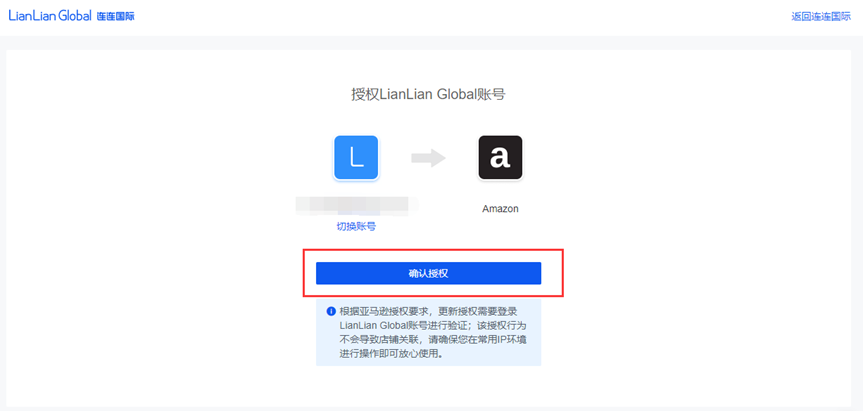
Task: Select the blue L account avatar
Action: 356,157
